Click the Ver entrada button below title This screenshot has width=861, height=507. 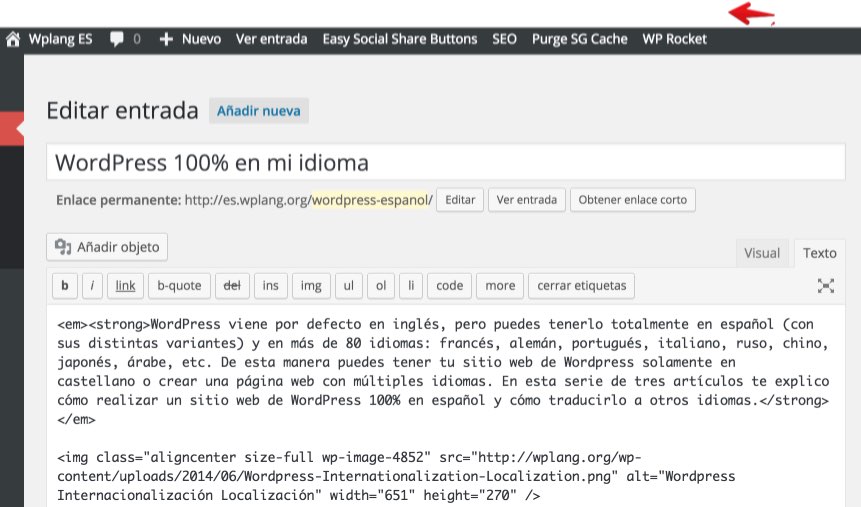coord(527,200)
